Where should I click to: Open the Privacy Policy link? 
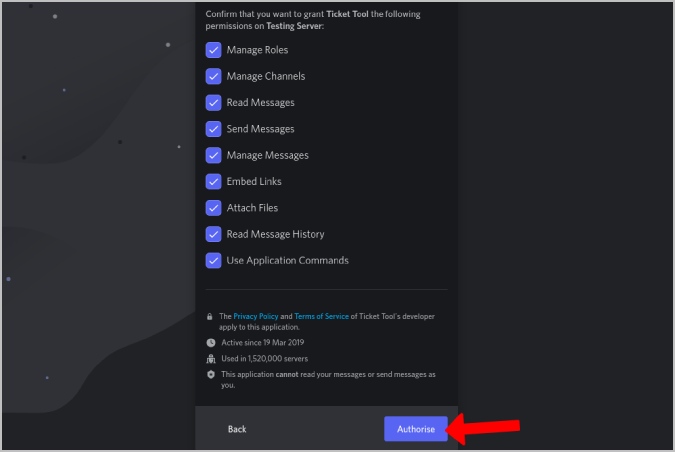[256, 316]
